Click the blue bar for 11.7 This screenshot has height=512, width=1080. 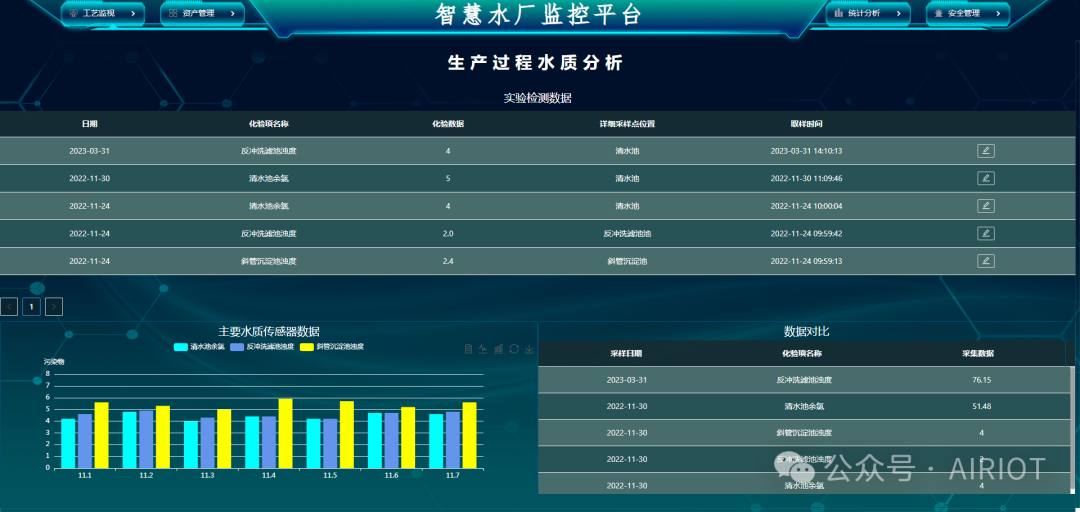[453, 440]
